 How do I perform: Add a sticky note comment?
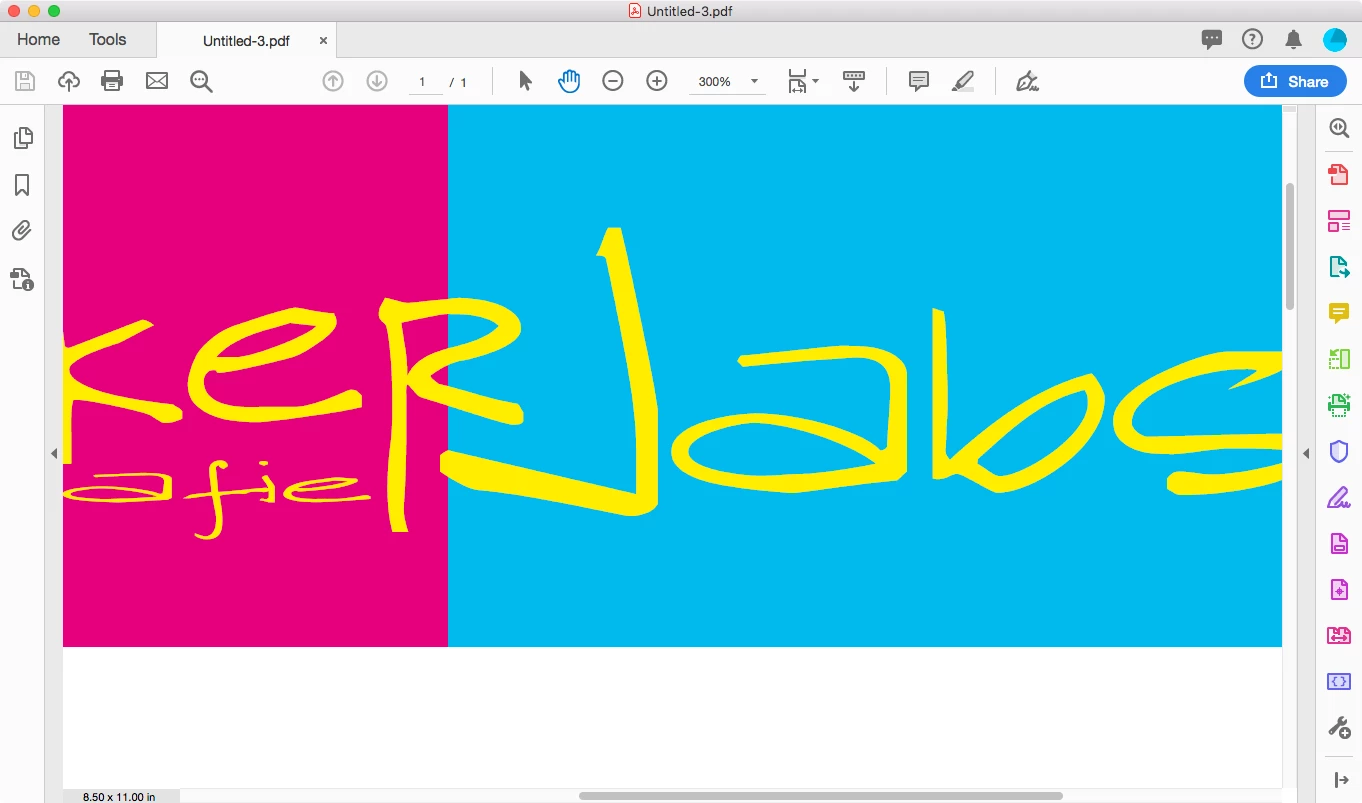[x=919, y=81]
